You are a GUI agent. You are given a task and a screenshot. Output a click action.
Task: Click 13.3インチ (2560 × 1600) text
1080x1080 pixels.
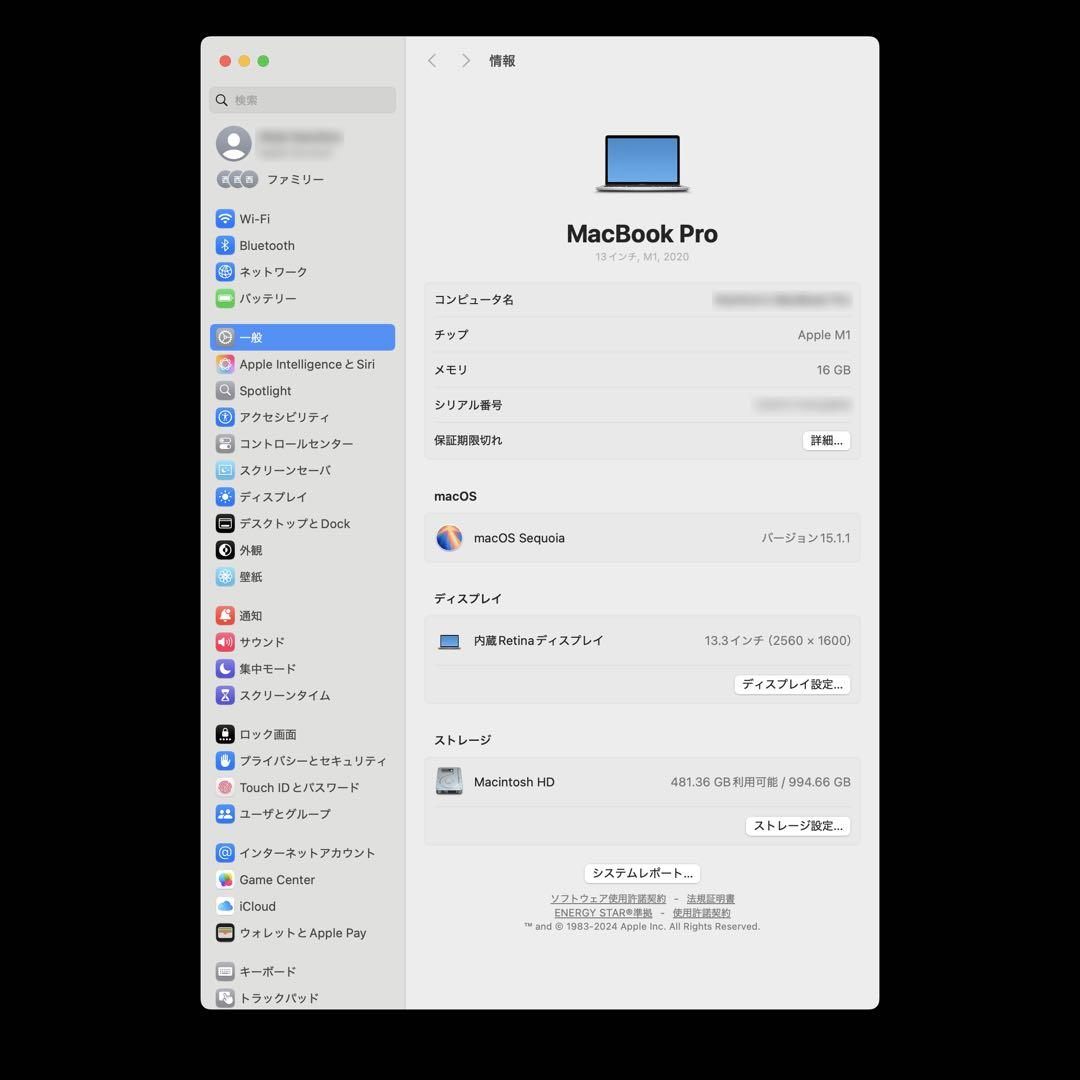(x=777, y=641)
